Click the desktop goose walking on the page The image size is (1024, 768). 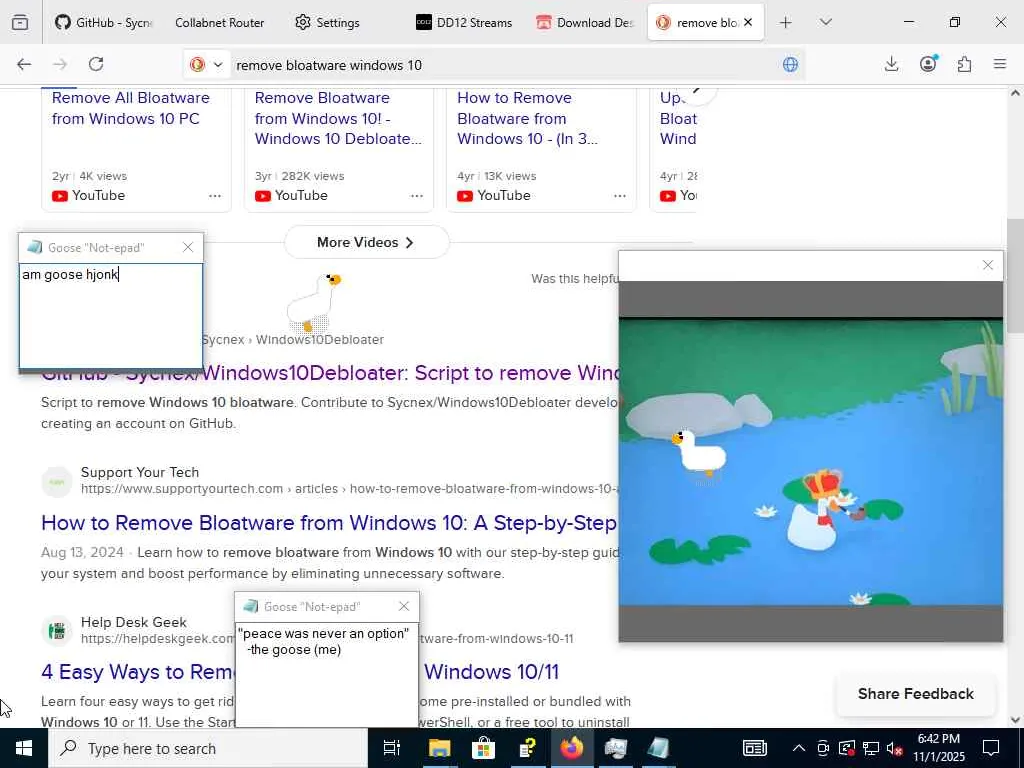[x=314, y=302]
